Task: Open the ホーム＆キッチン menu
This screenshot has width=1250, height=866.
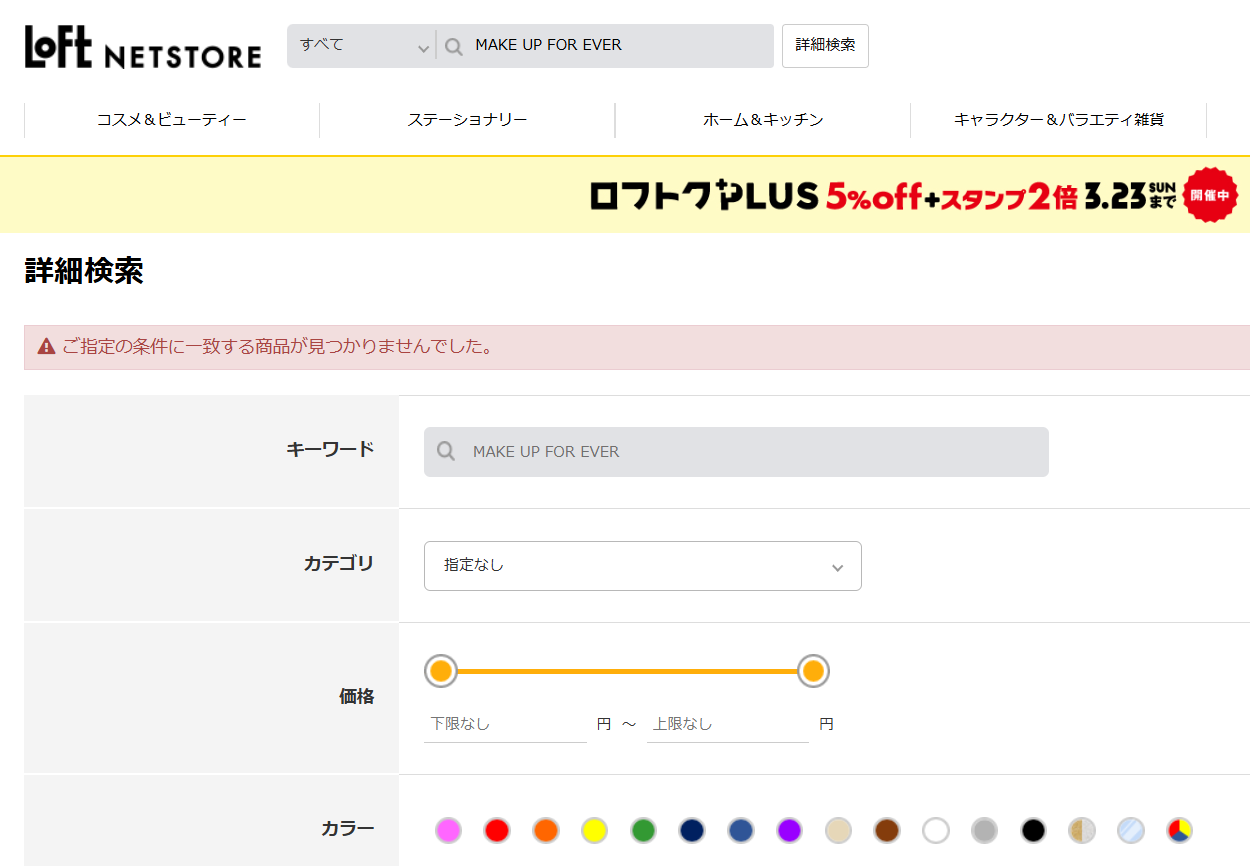Action: pos(763,120)
